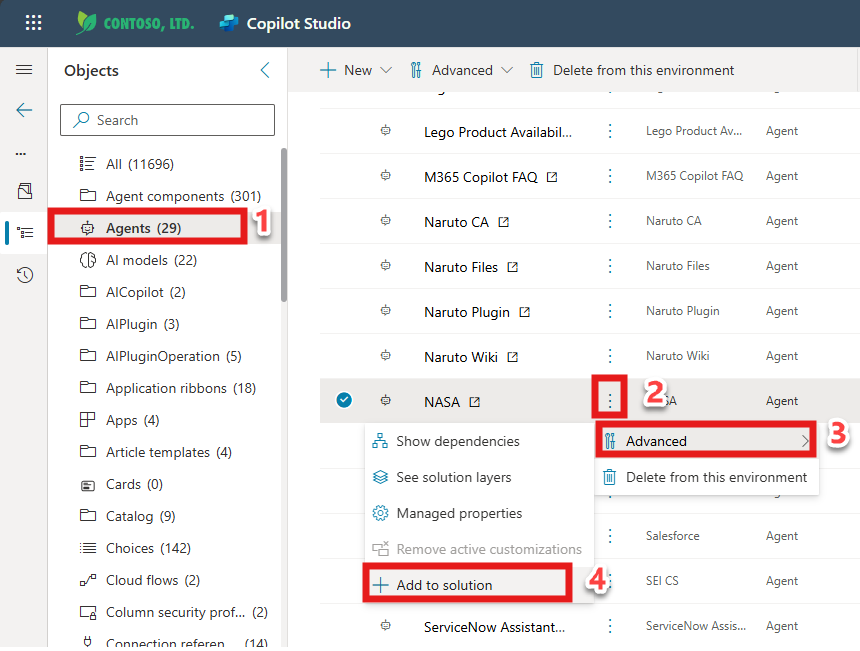The height and width of the screenshot is (651, 860).
Task: Deselect the NASA row checkmark
Action: tap(344, 400)
